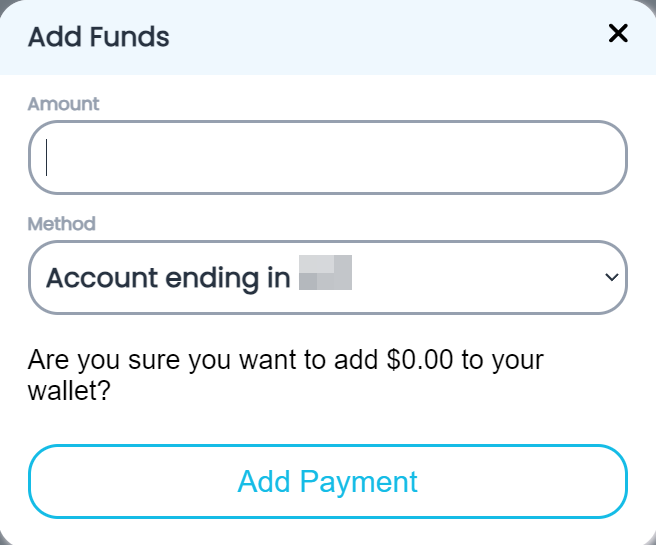Click the word 'wallet?' in the prompt
Screen dimensions: 656x545
pyautogui.click(x=69, y=389)
